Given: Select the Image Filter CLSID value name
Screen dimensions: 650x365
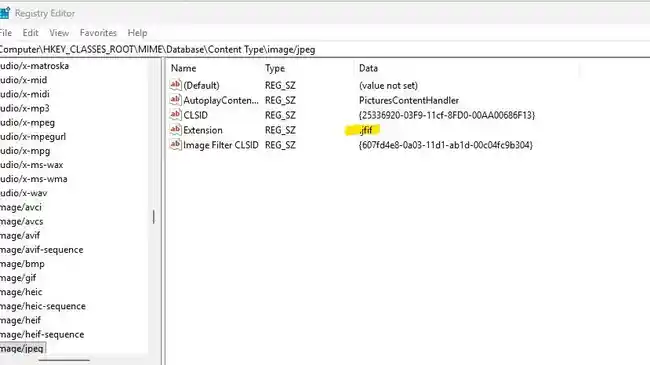Looking at the screenshot, I should [221, 145].
